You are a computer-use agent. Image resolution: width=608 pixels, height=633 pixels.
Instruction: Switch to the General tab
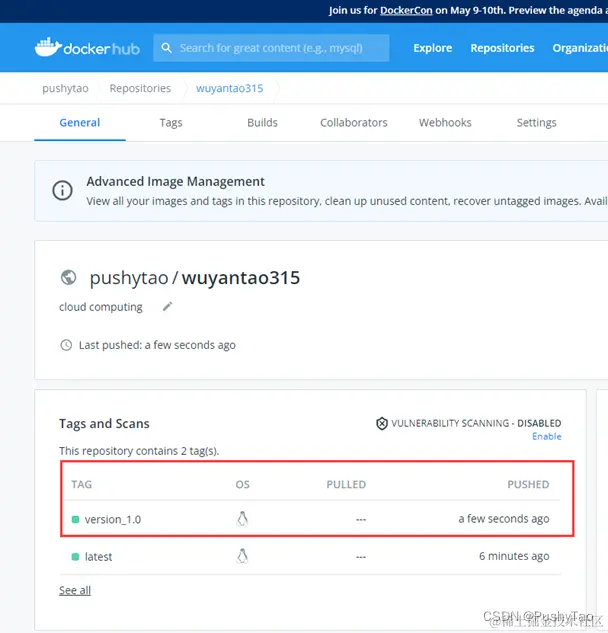point(80,123)
